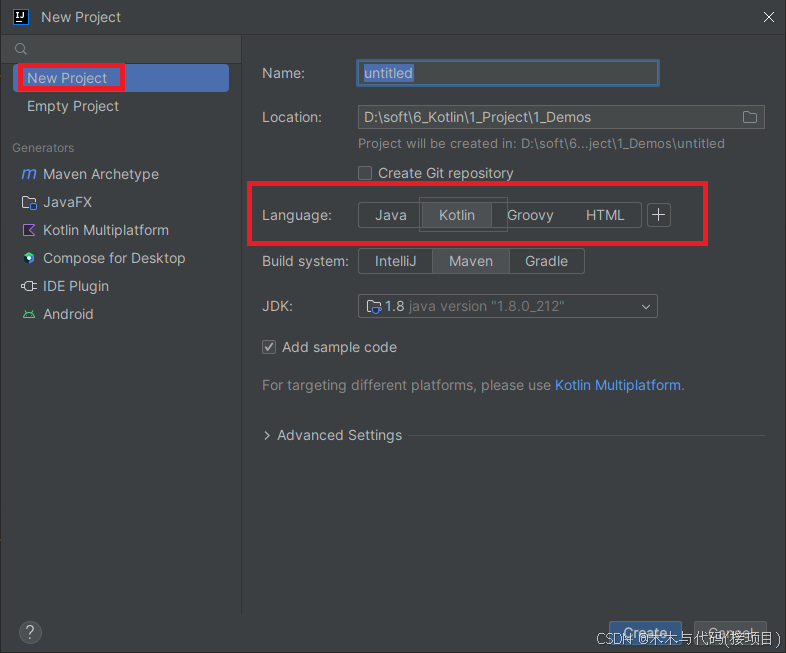This screenshot has height=653, width=786.
Task: Click the Cancel button
Action: click(730, 633)
